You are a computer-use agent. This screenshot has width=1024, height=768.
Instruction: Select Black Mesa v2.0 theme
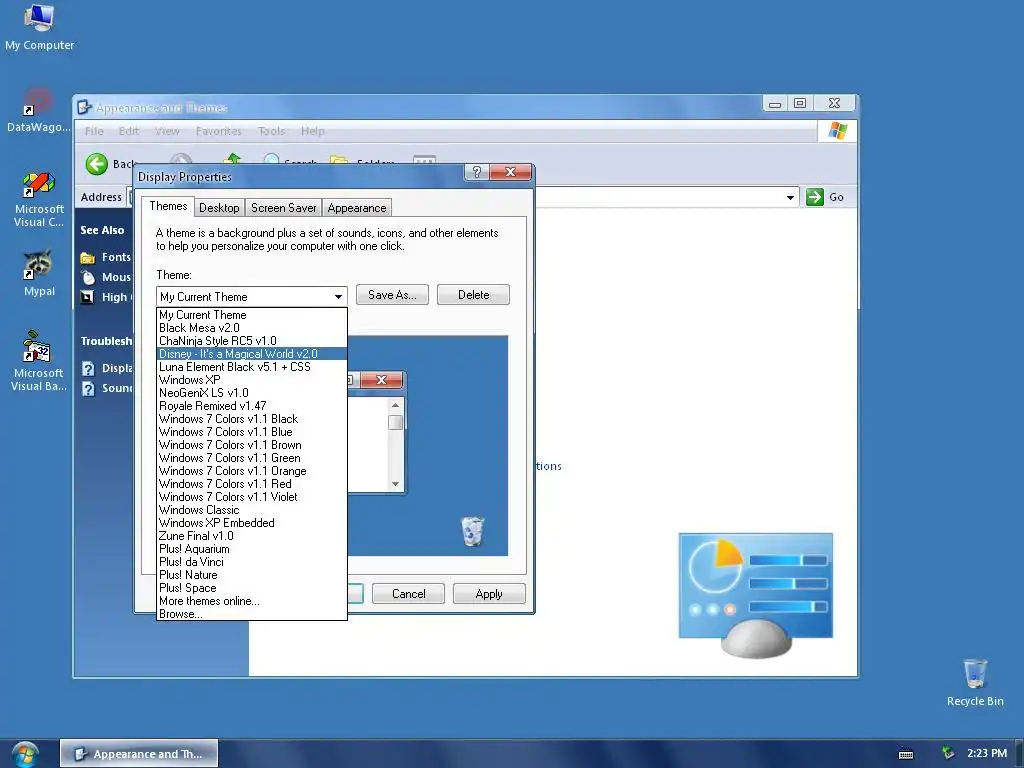251,328
